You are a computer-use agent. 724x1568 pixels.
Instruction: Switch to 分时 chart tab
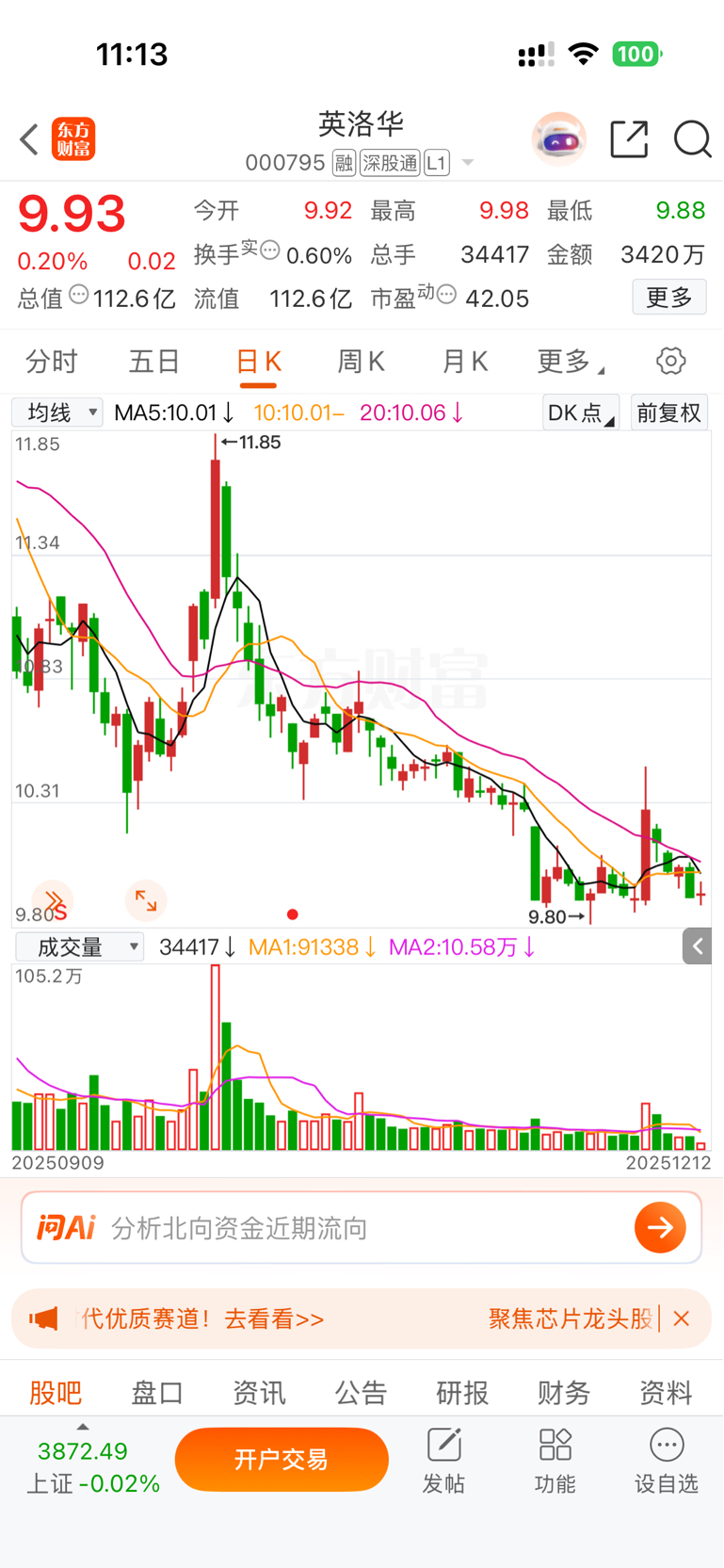[x=52, y=361]
